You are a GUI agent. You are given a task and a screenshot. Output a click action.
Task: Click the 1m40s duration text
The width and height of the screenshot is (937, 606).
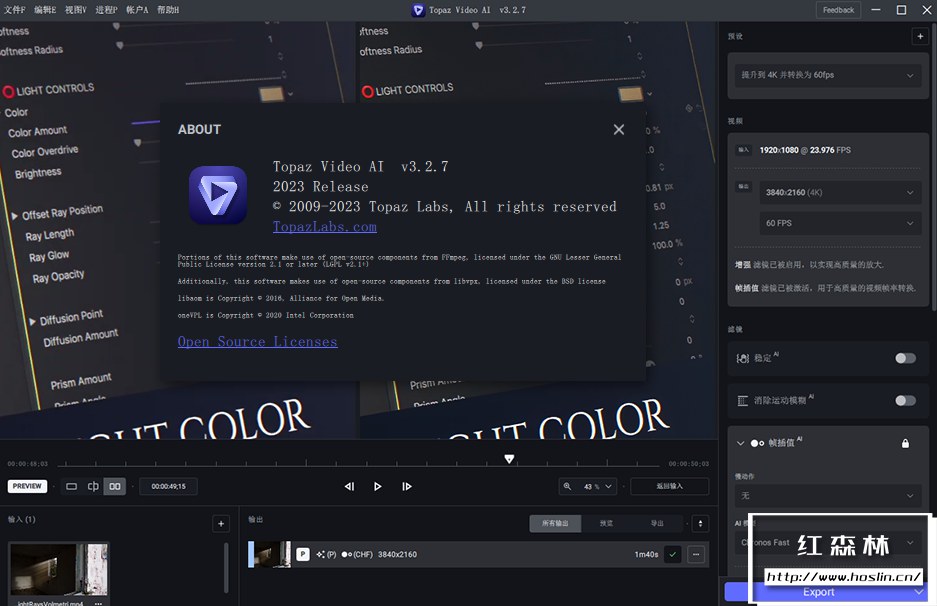coord(646,555)
